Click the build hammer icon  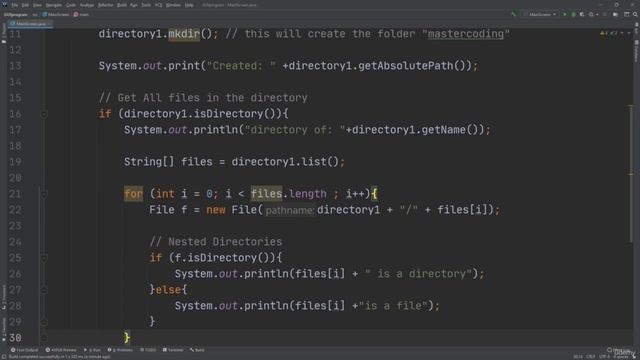(x=513, y=14)
